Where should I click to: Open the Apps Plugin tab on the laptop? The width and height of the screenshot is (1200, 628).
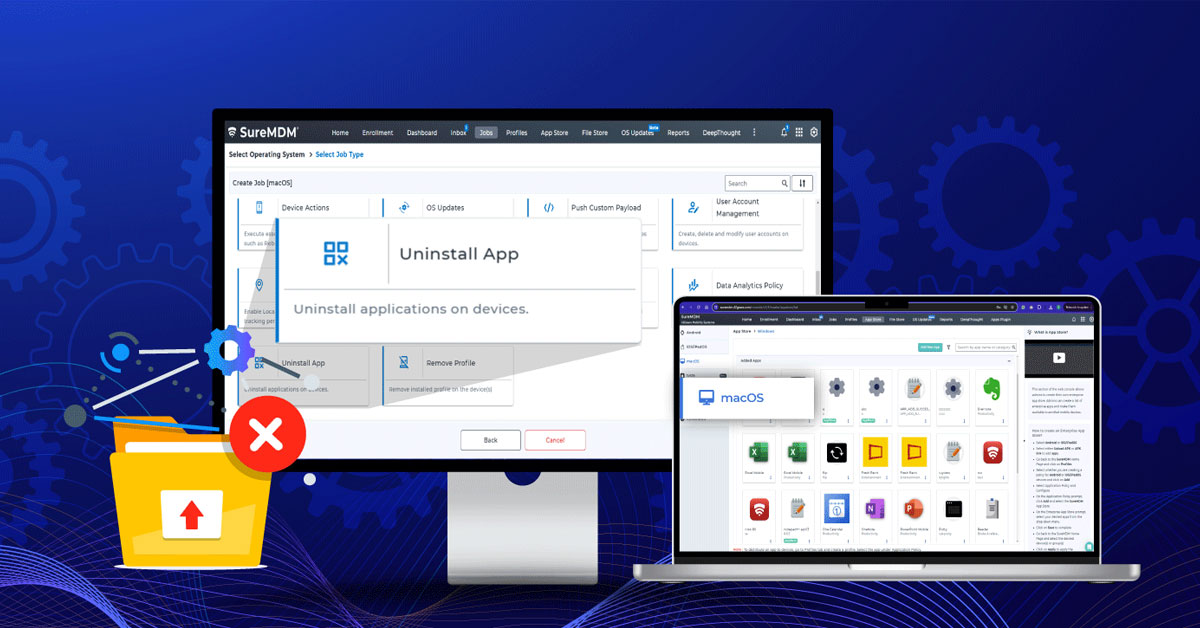pyautogui.click(x=1002, y=319)
